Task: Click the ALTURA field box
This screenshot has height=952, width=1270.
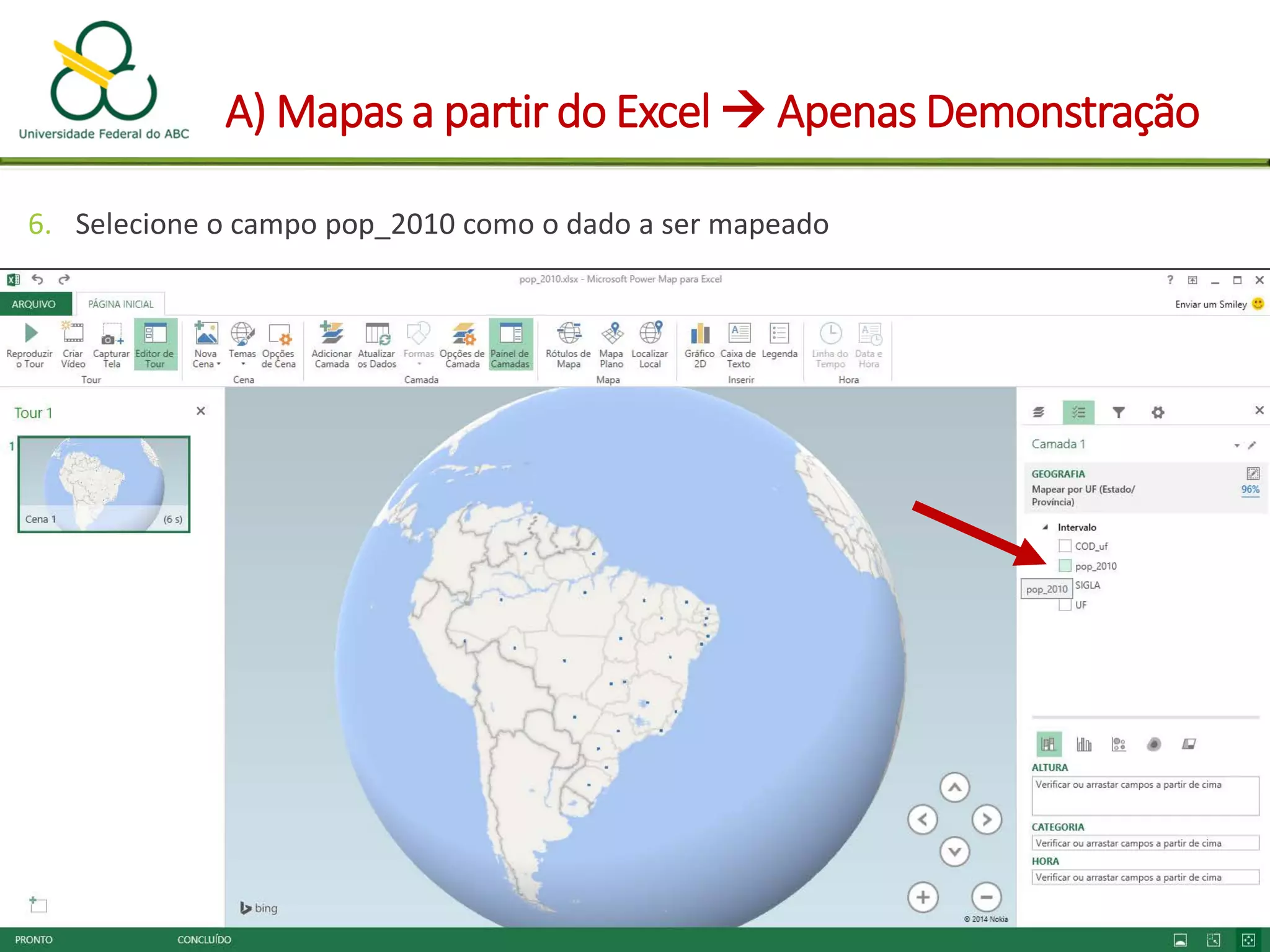Action: pos(1145,796)
